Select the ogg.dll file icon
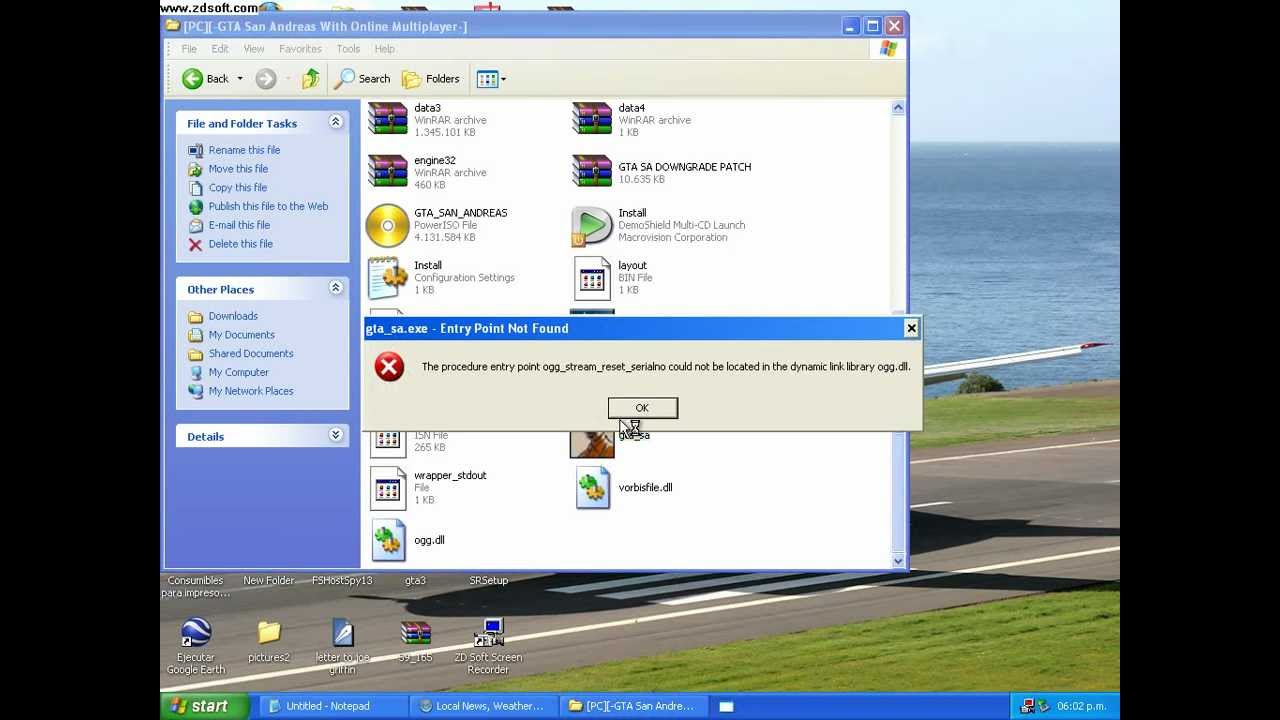The height and width of the screenshot is (720, 1280). coord(388,540)
